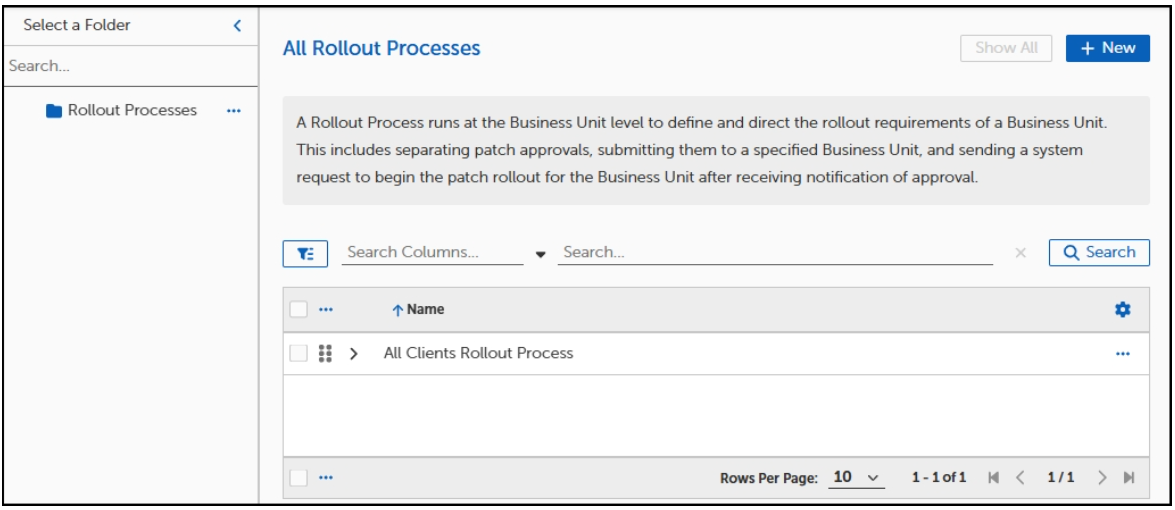Image resolution: width=1175 pixels, height=510 pixels.
Task: Open footer bulk actions ellipsis
Action: [x=326, y=478]
